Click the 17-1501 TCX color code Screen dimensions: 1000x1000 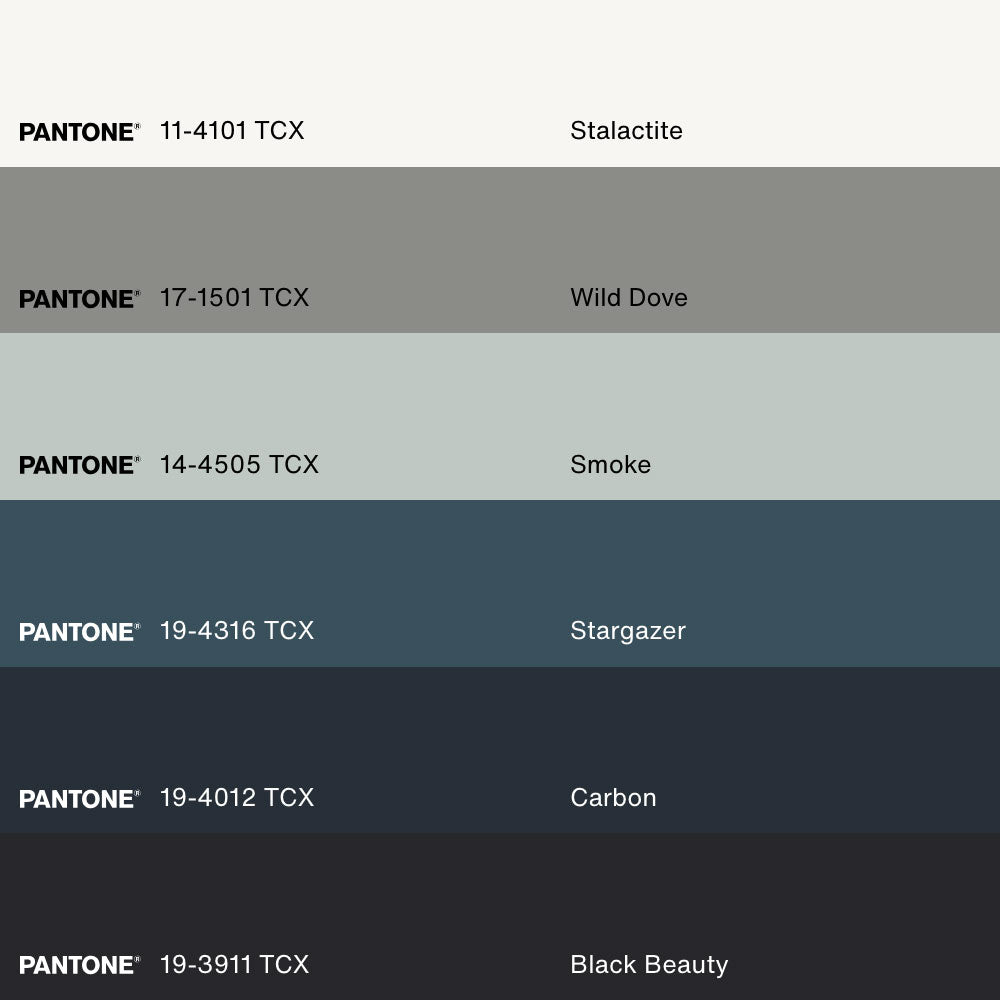pos(234,298)
